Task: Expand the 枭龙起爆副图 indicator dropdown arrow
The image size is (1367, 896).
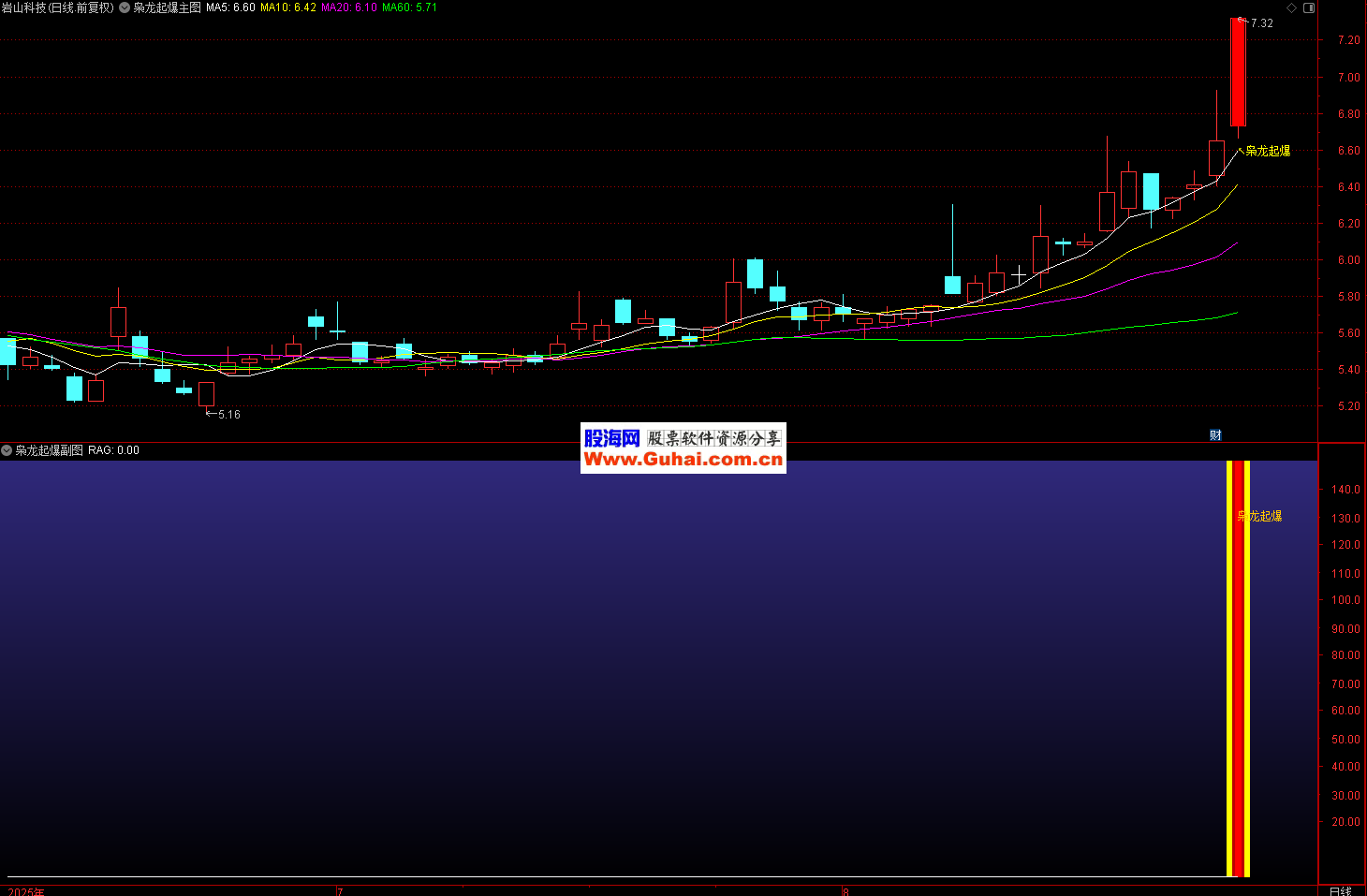Action: (x=7, y=450)
